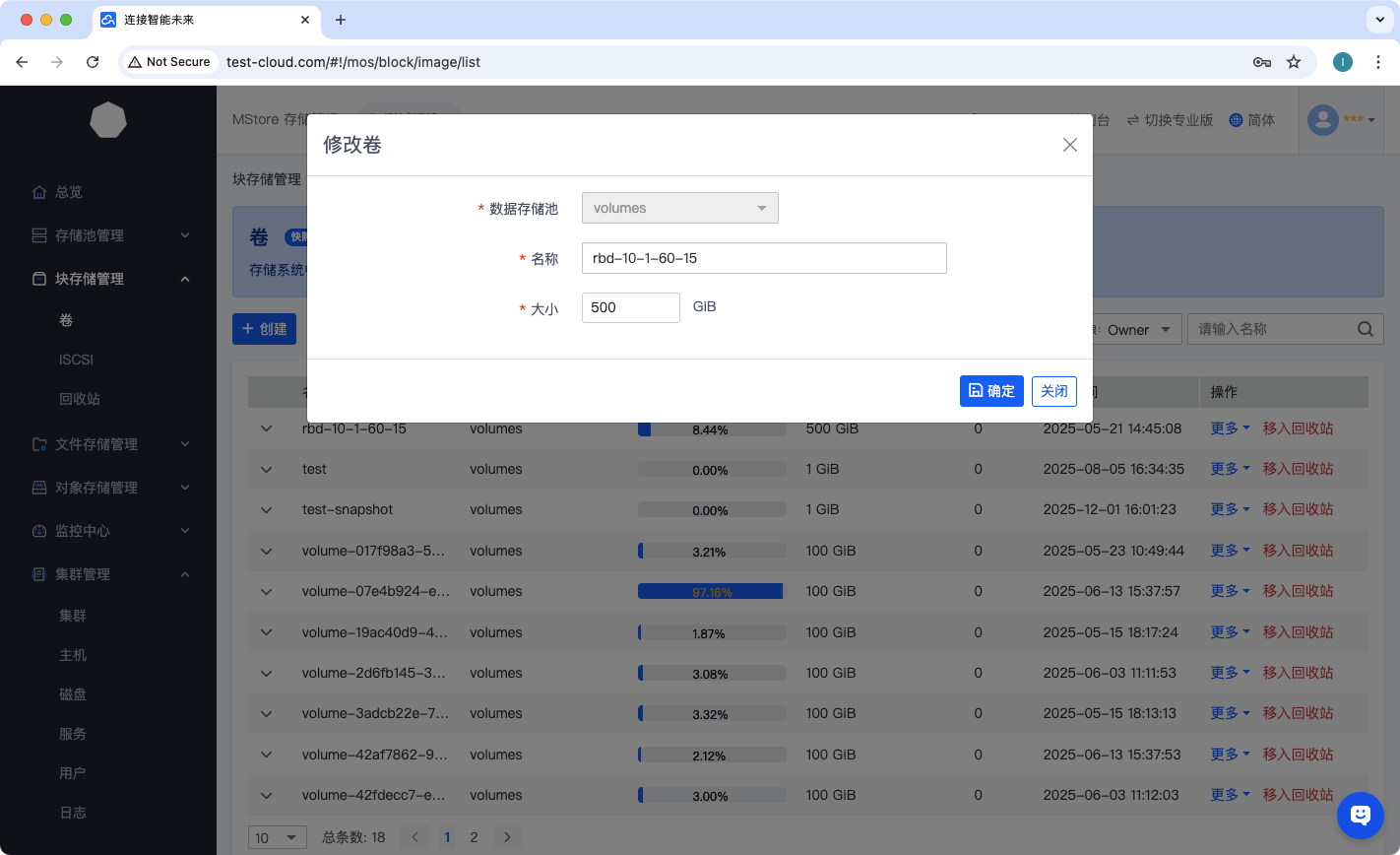Click the user avatar icon
This screenshot has width=1400, height=855.
[1322, 120]
